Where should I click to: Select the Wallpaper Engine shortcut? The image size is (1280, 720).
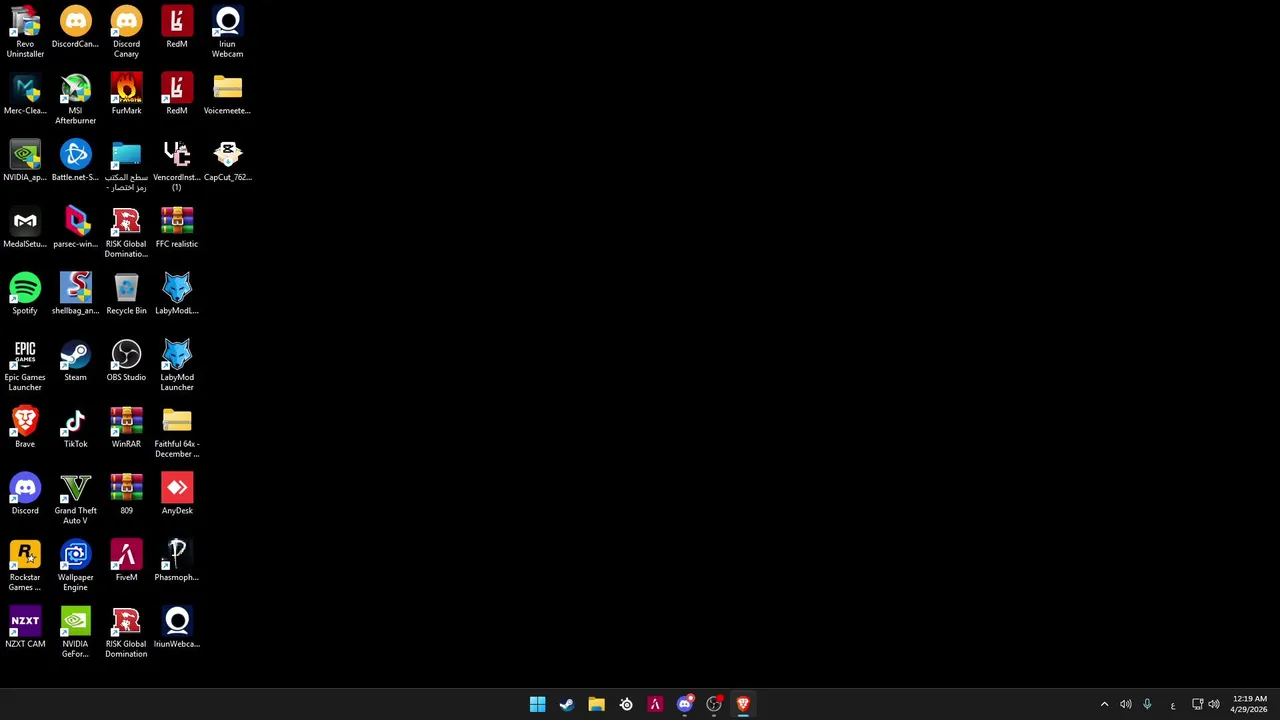point(75,566)
